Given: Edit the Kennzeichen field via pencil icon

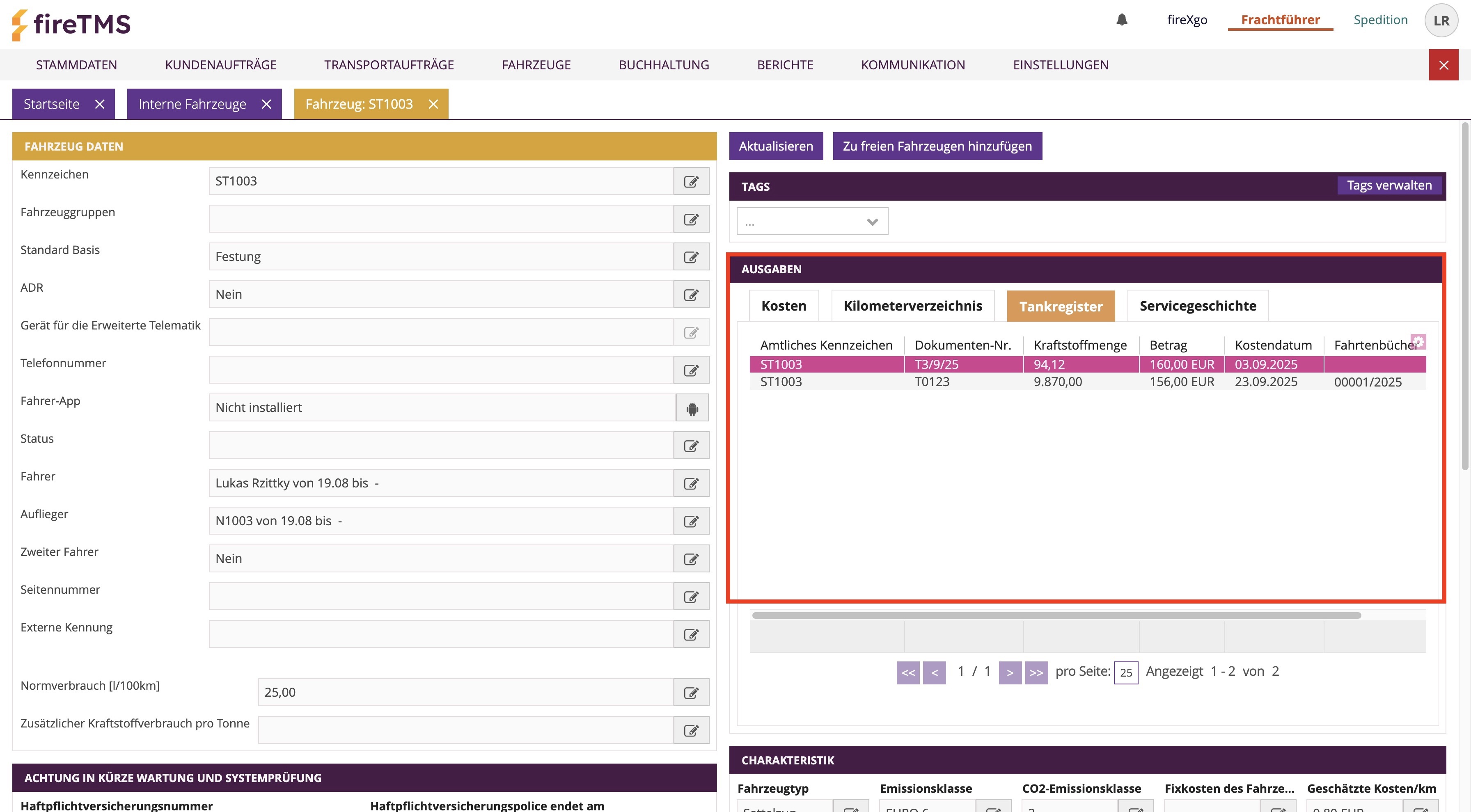Looking at the screenshot, I should (x=691, y=182).
